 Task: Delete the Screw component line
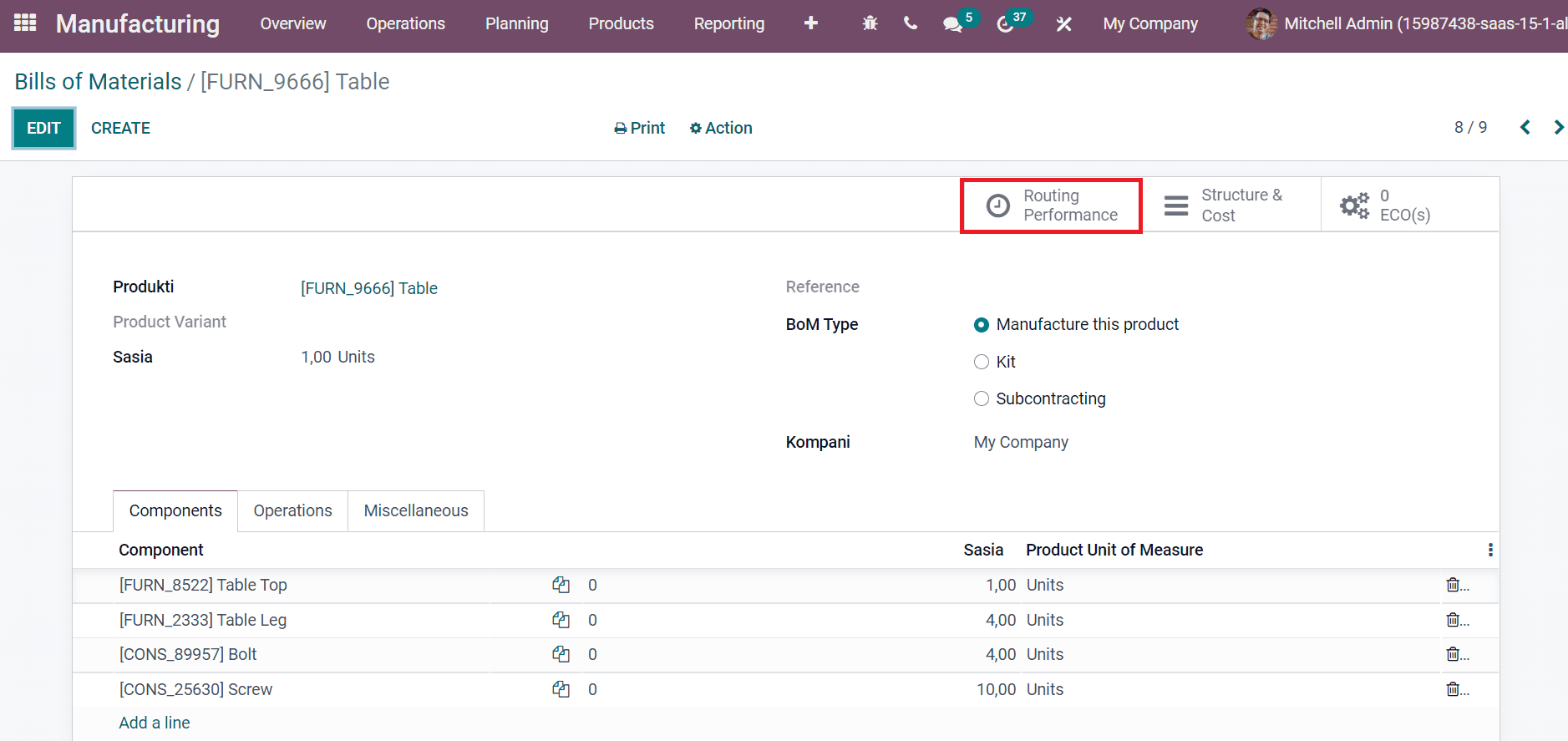[x=1454, y=689]
